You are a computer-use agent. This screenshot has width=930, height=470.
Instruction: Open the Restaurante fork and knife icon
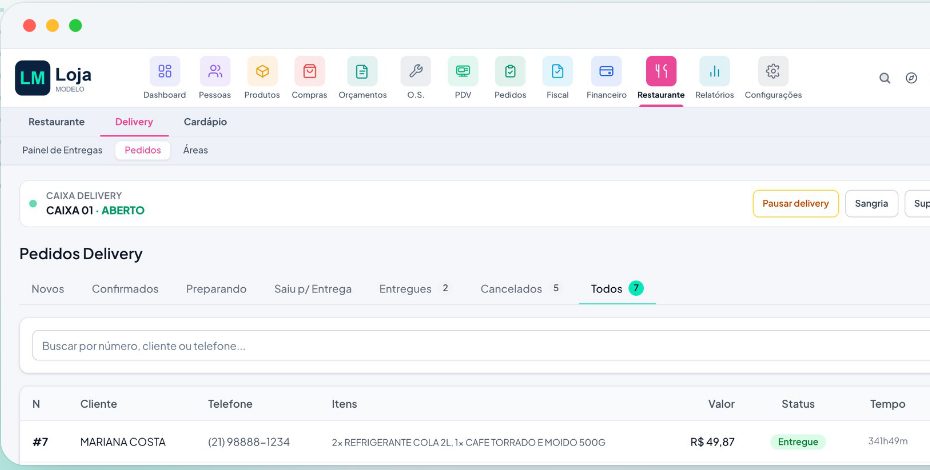(661, 71)
